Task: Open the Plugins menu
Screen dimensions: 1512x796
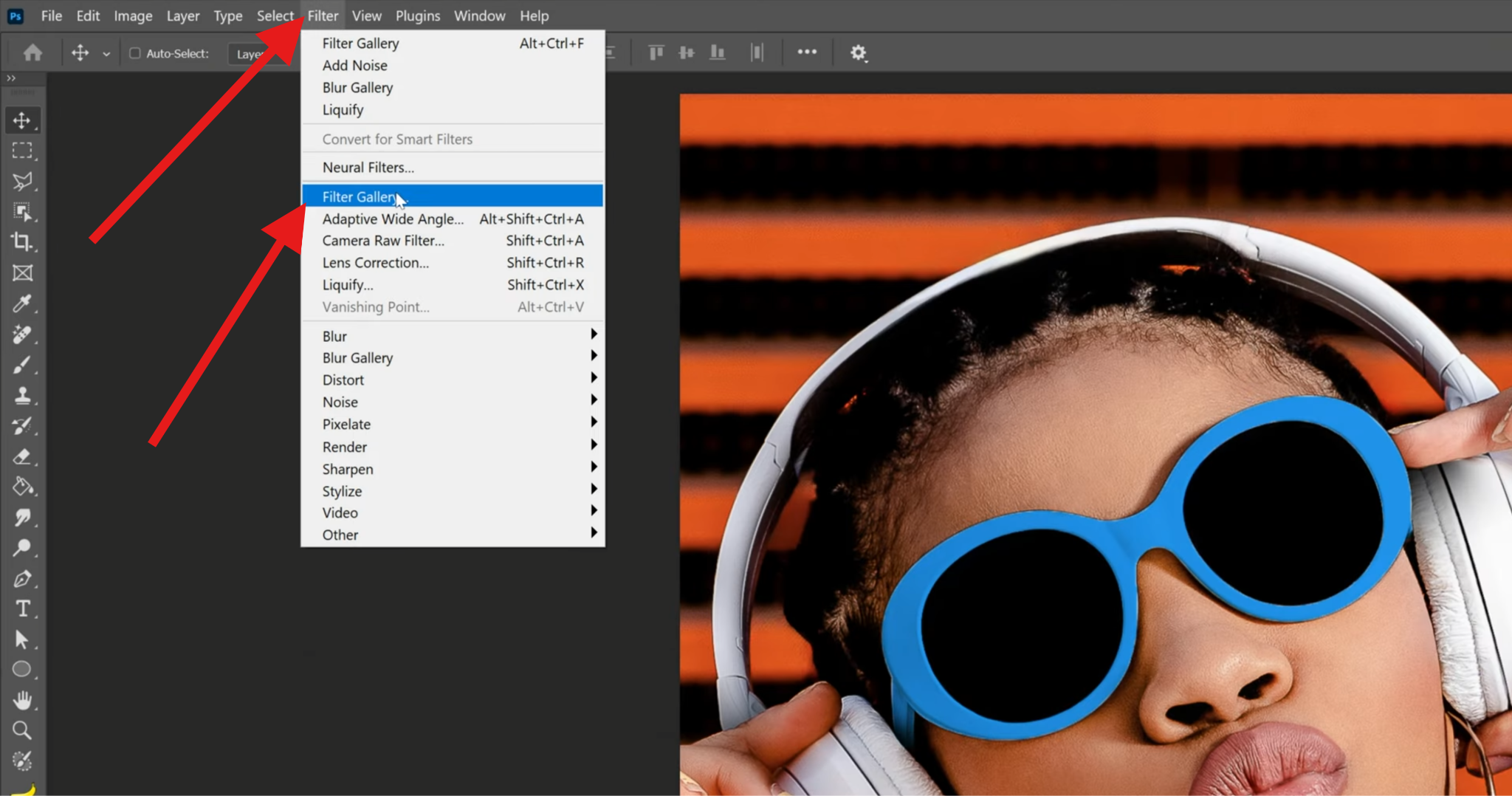Action: click(418, 16)
